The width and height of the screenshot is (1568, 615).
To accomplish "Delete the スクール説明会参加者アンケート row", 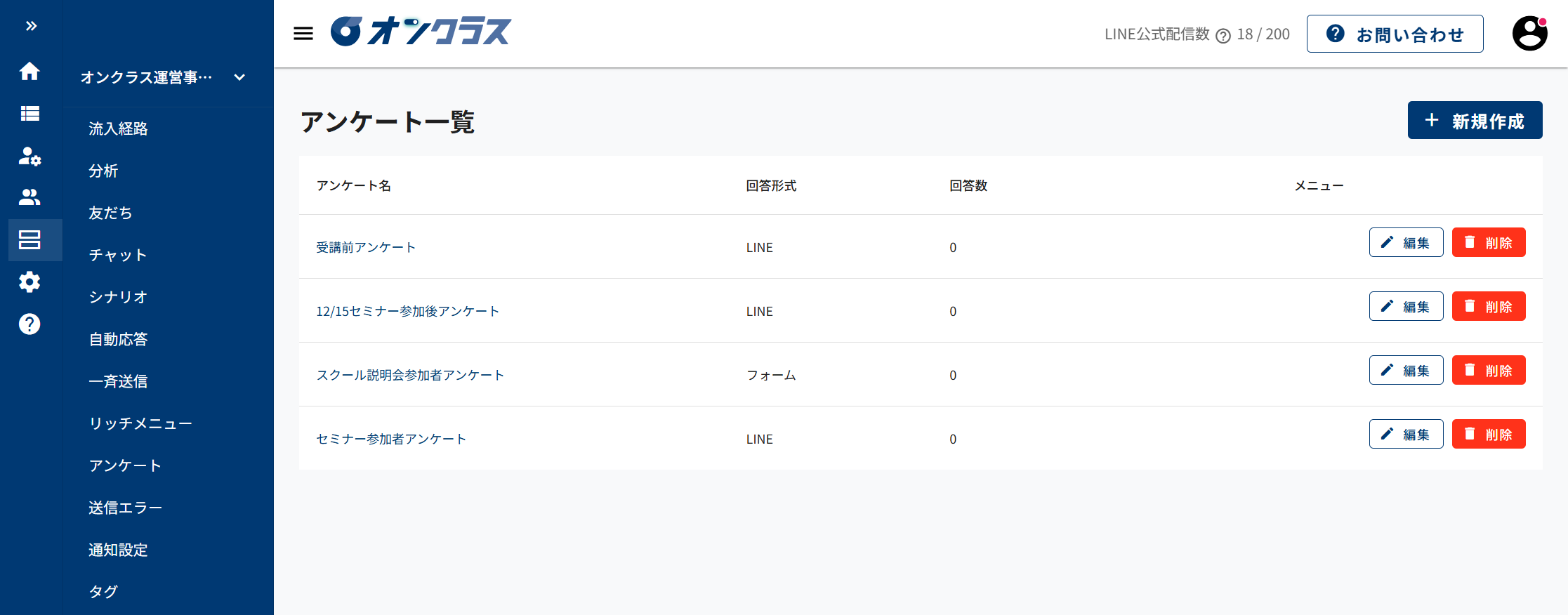I will coord(1489,371).
